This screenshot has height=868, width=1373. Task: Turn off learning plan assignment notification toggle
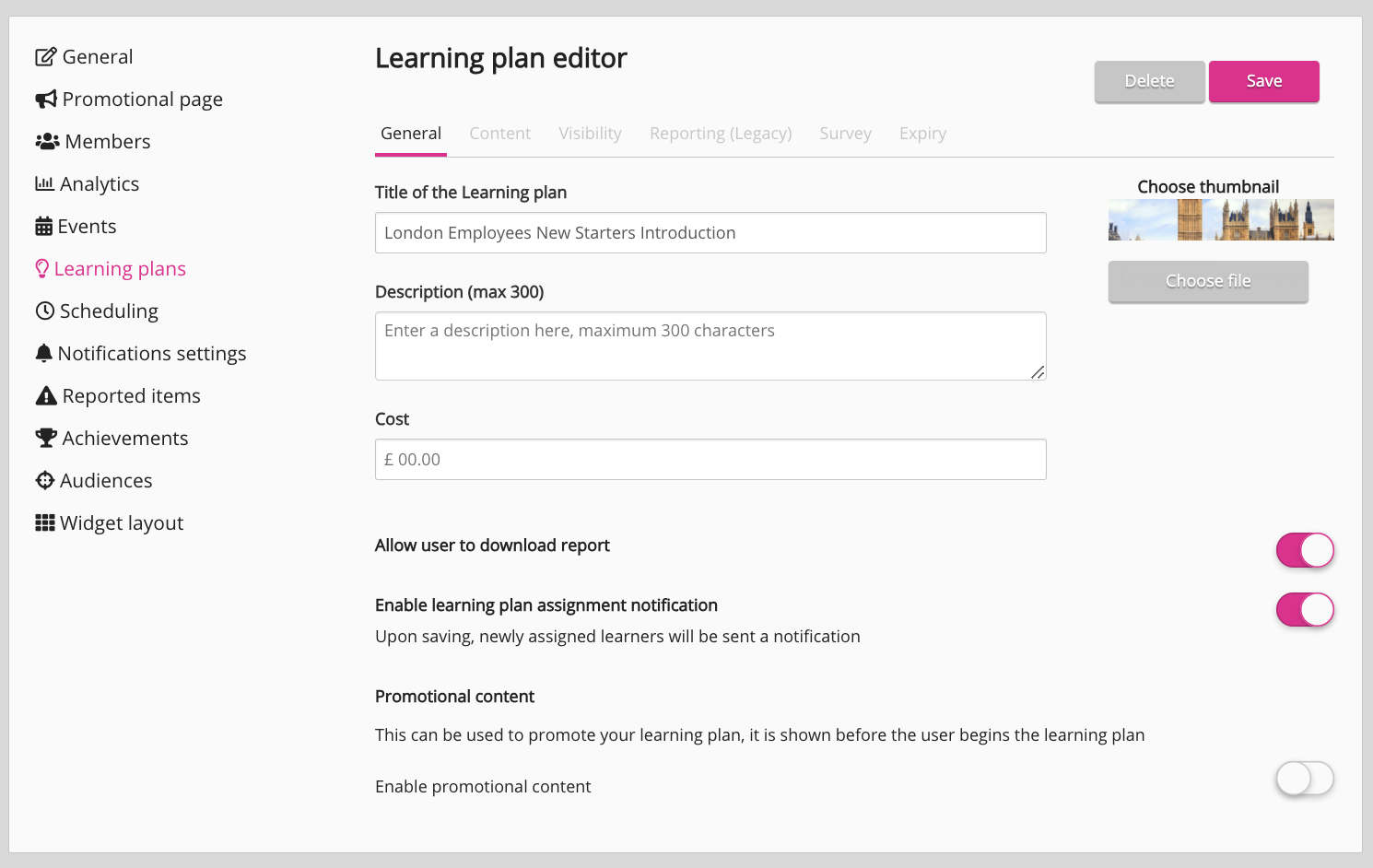tap(1304, 610)
